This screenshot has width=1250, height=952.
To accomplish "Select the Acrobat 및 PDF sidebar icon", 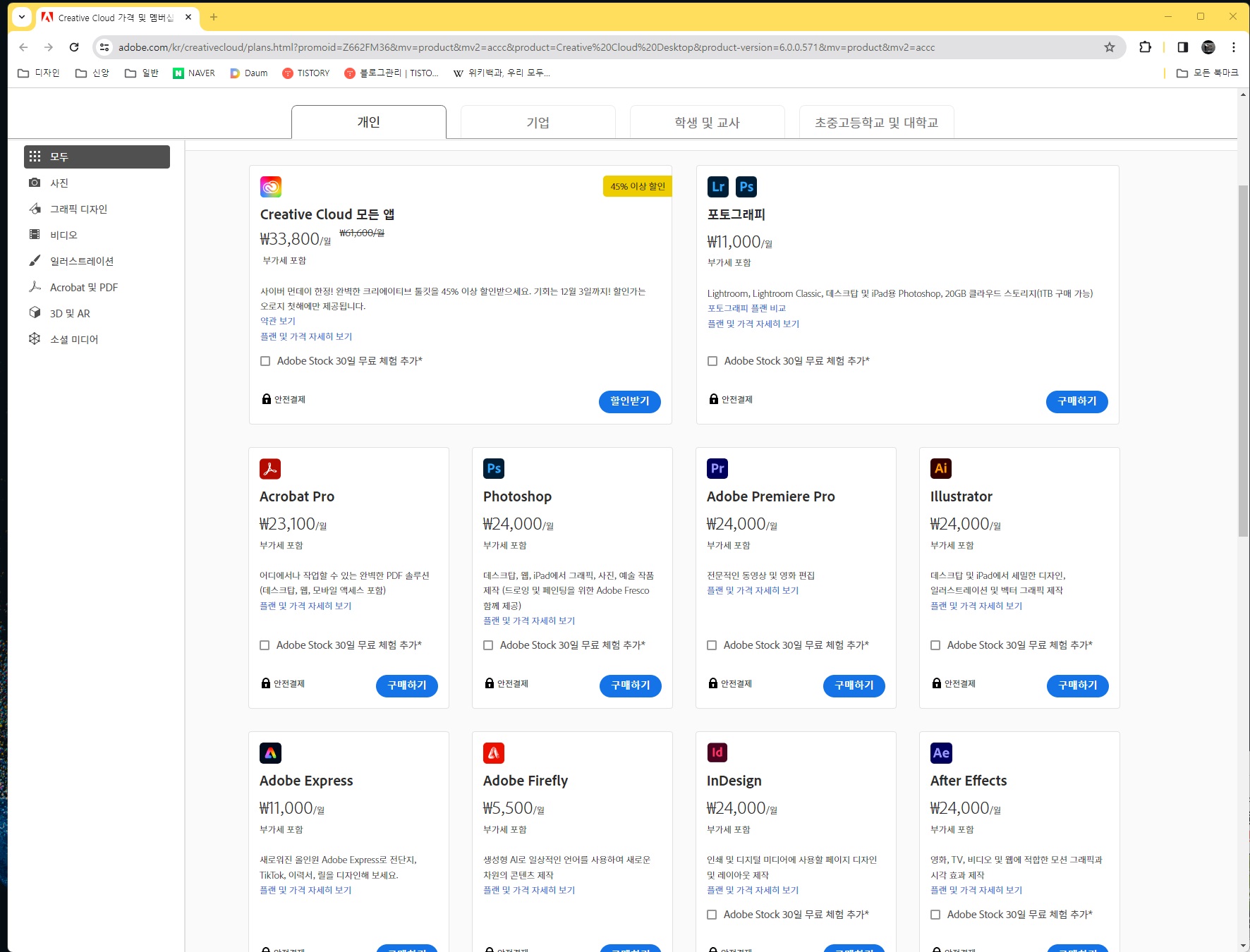I will (x=35, y=287).
